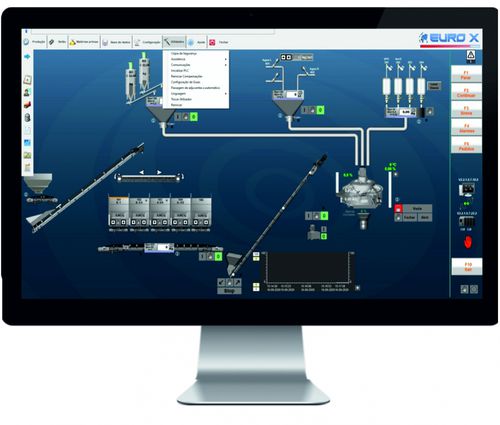Toggle the green 0 indicator beside cement hopper
Viewport: 500px width, 425px height.
point(194,117)
